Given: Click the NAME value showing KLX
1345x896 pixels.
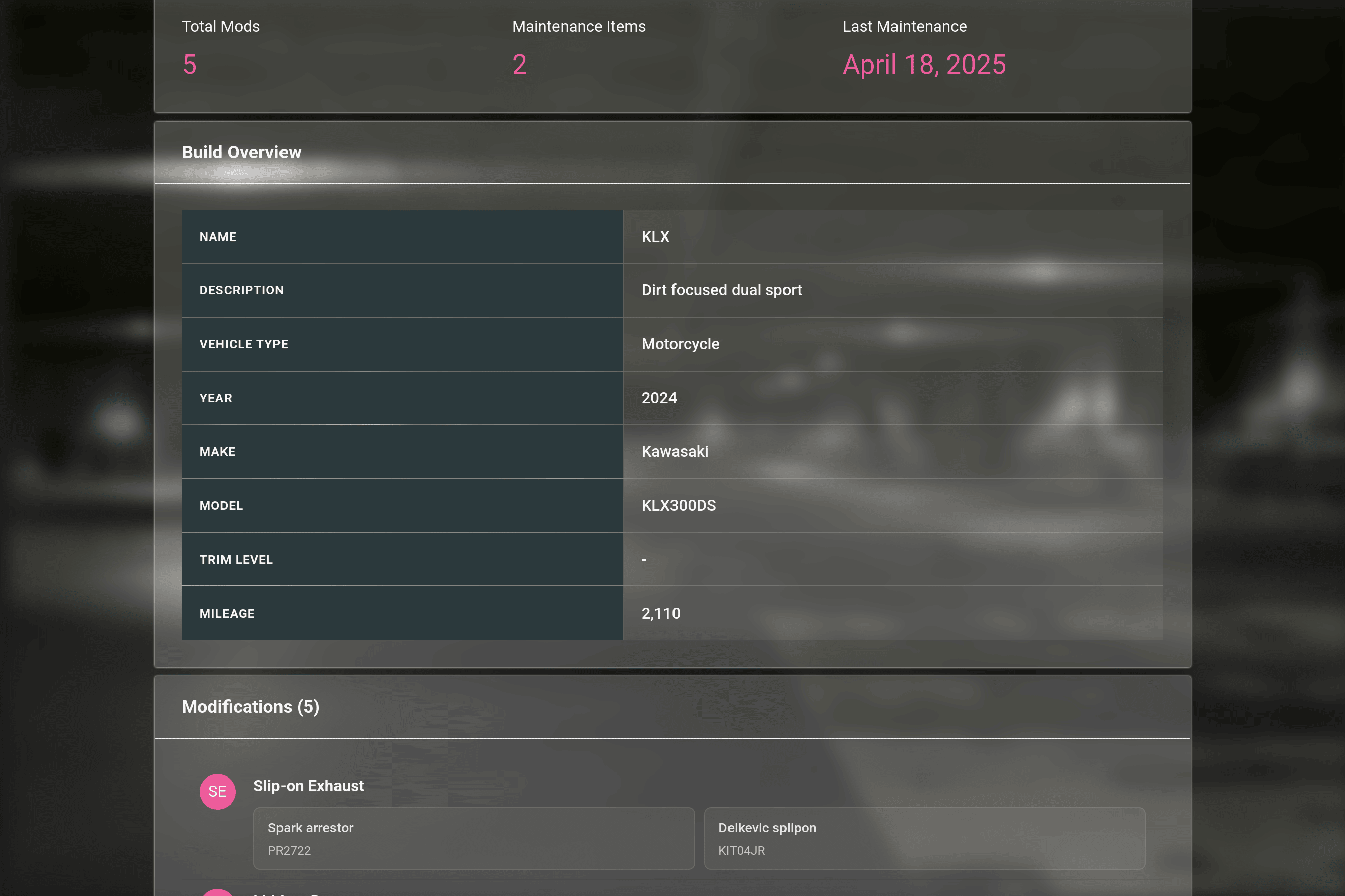Looking at the screenshot, I should tap(656, 236).
